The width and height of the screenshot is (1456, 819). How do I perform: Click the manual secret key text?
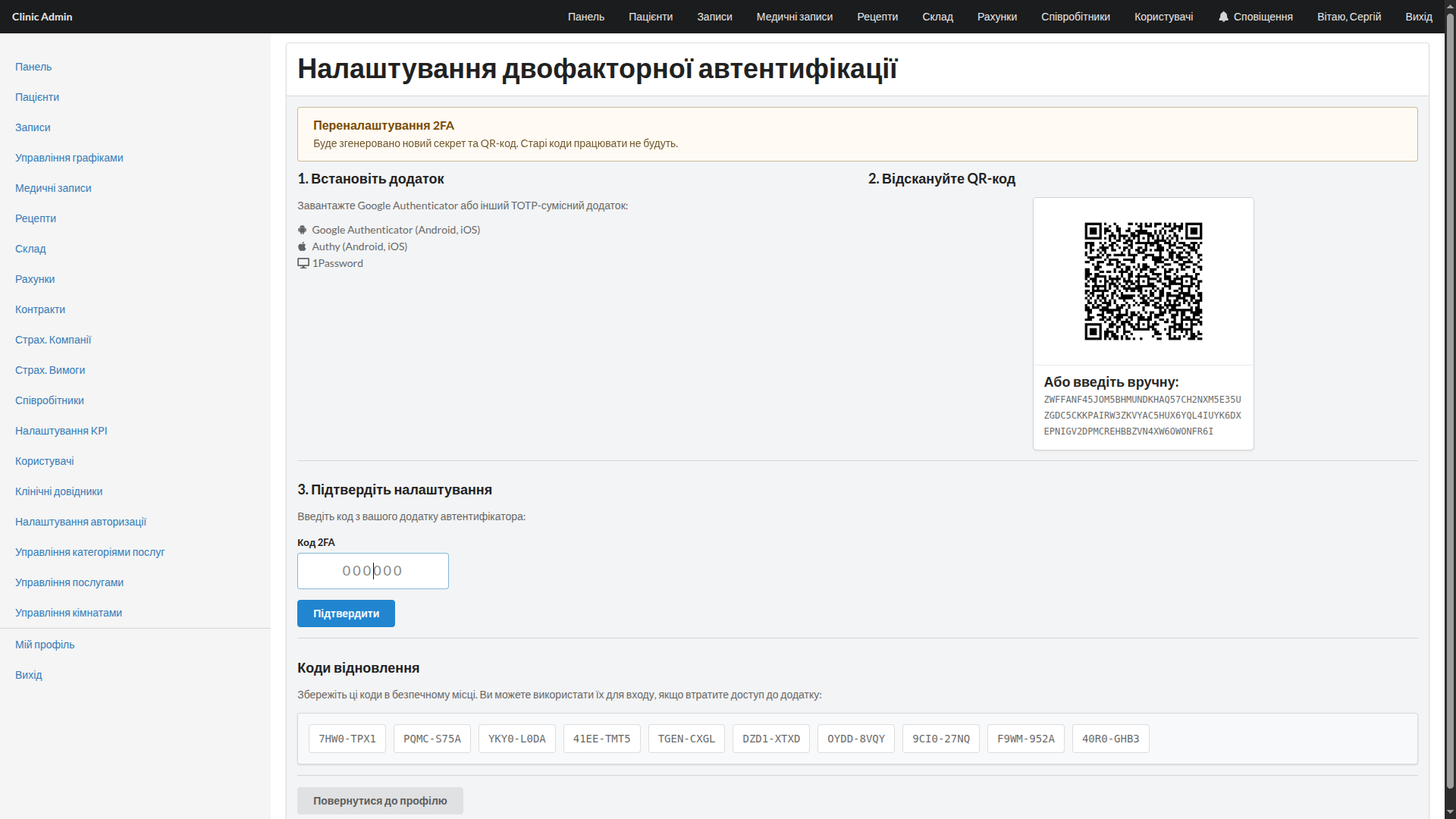(1142, 416)
